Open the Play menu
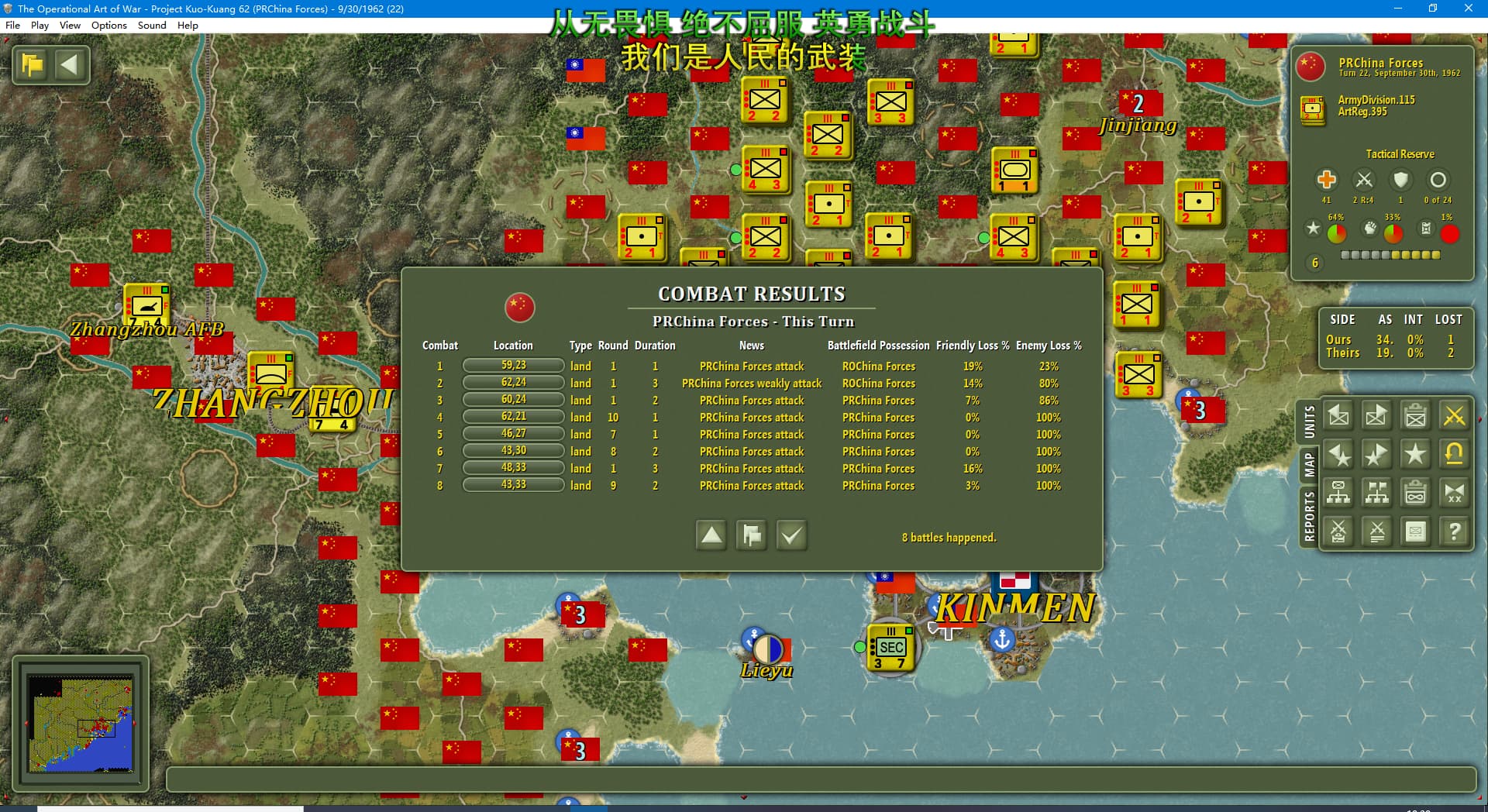Screen dimensions: 1488x812 click(40, 25)
